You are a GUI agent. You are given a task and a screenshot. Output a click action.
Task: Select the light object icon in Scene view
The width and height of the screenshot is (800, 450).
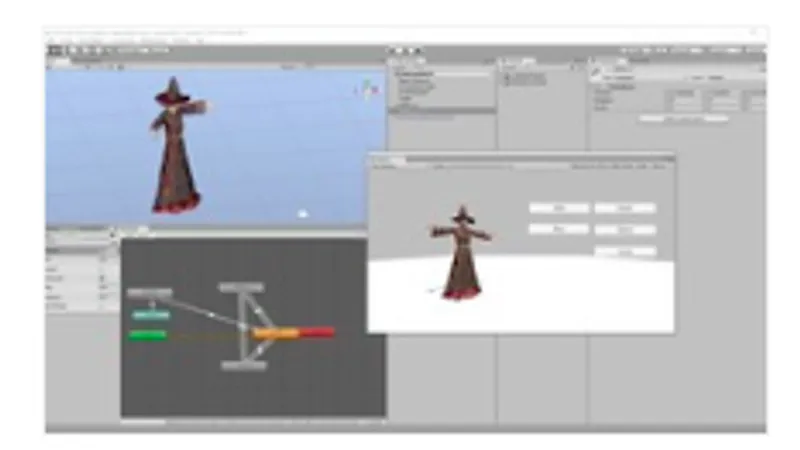coord(303,214)
